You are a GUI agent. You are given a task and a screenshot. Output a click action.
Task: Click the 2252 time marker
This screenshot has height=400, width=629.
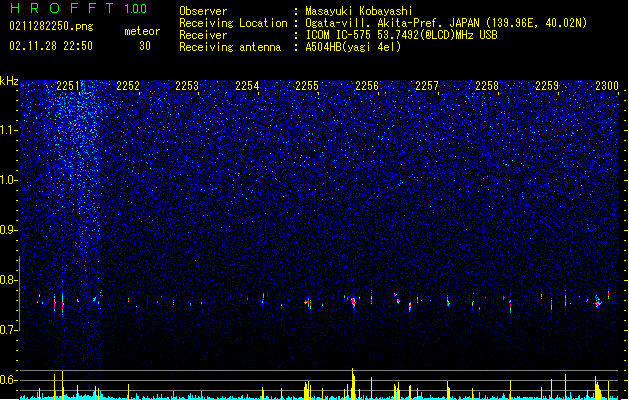click(x=128, y=86)
